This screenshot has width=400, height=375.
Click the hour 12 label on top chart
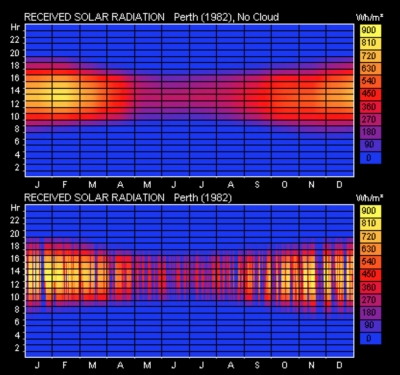(x=15, y=104)
